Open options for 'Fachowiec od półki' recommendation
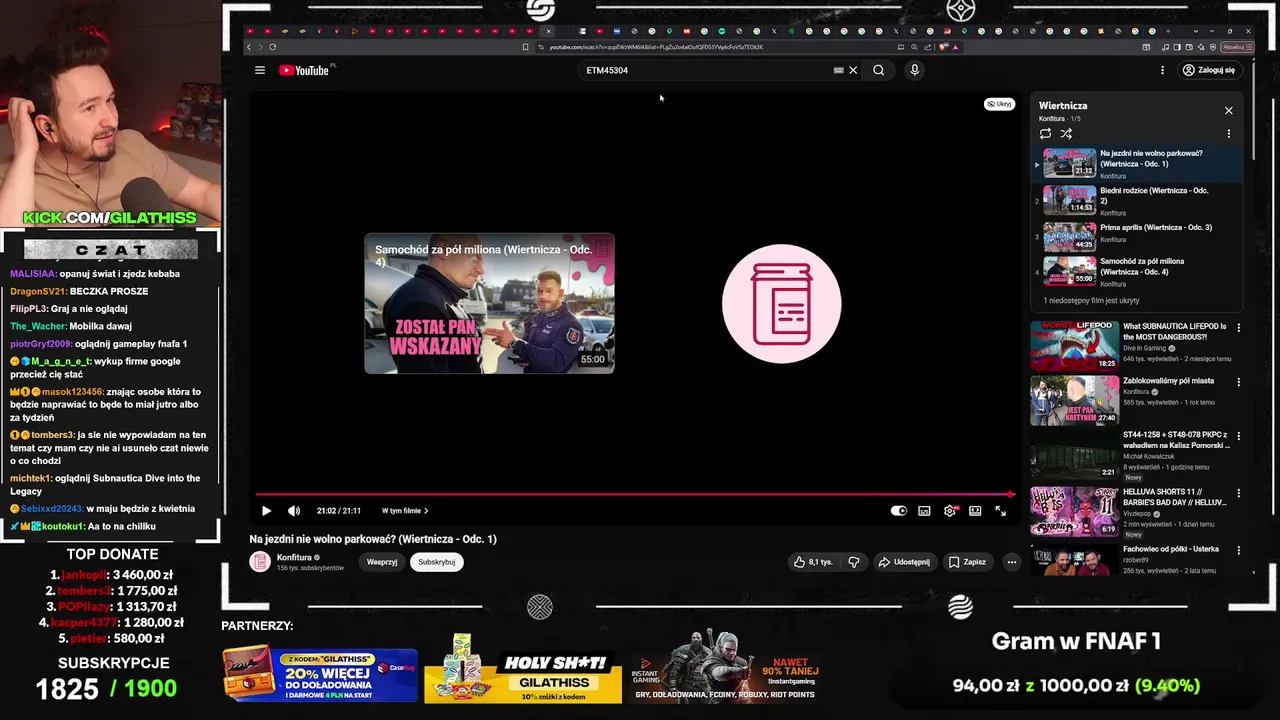The image size is (1280, 720). [x=1238, y=550]
